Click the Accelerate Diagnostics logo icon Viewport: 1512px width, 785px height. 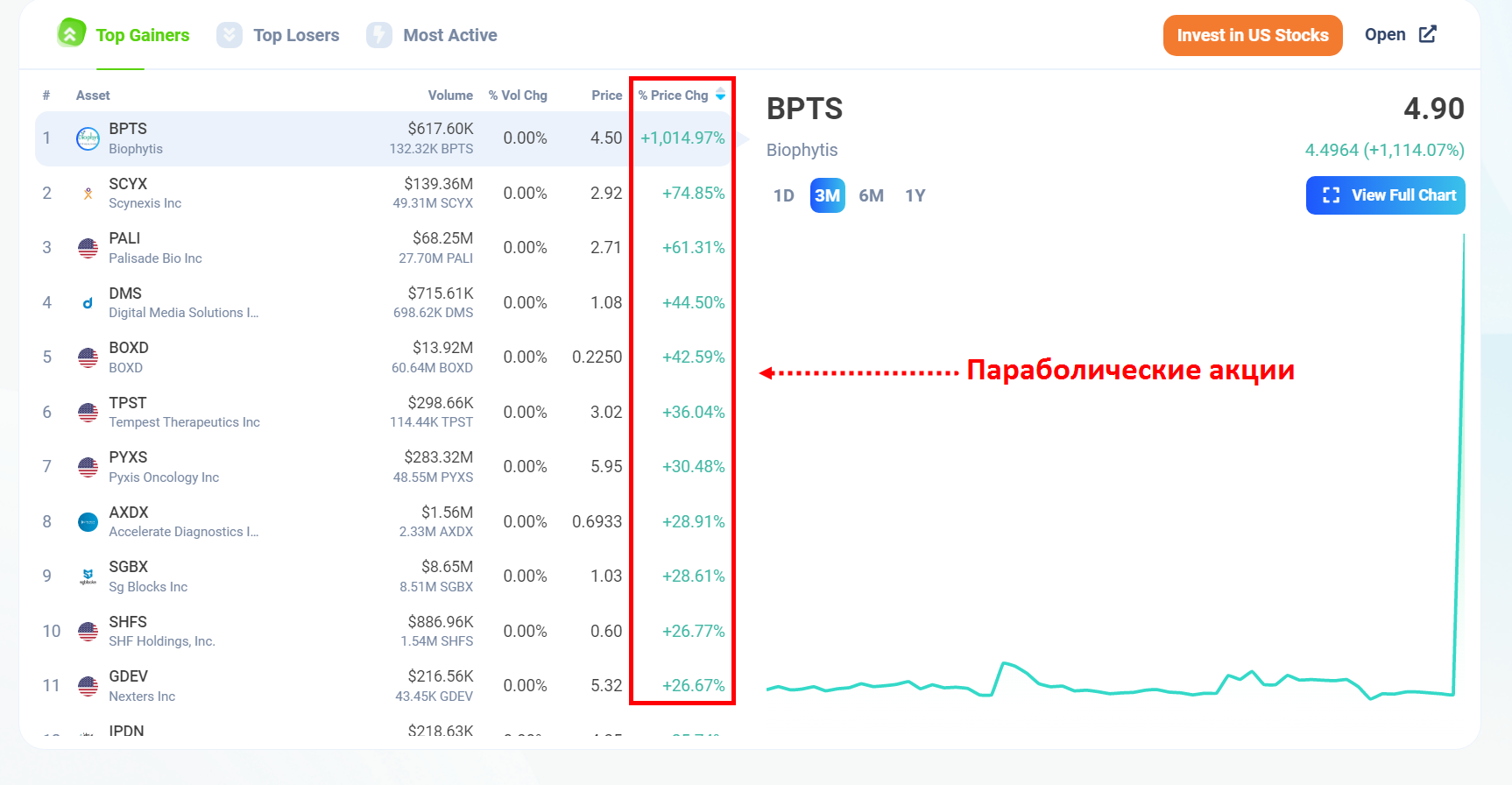[88, 522]
